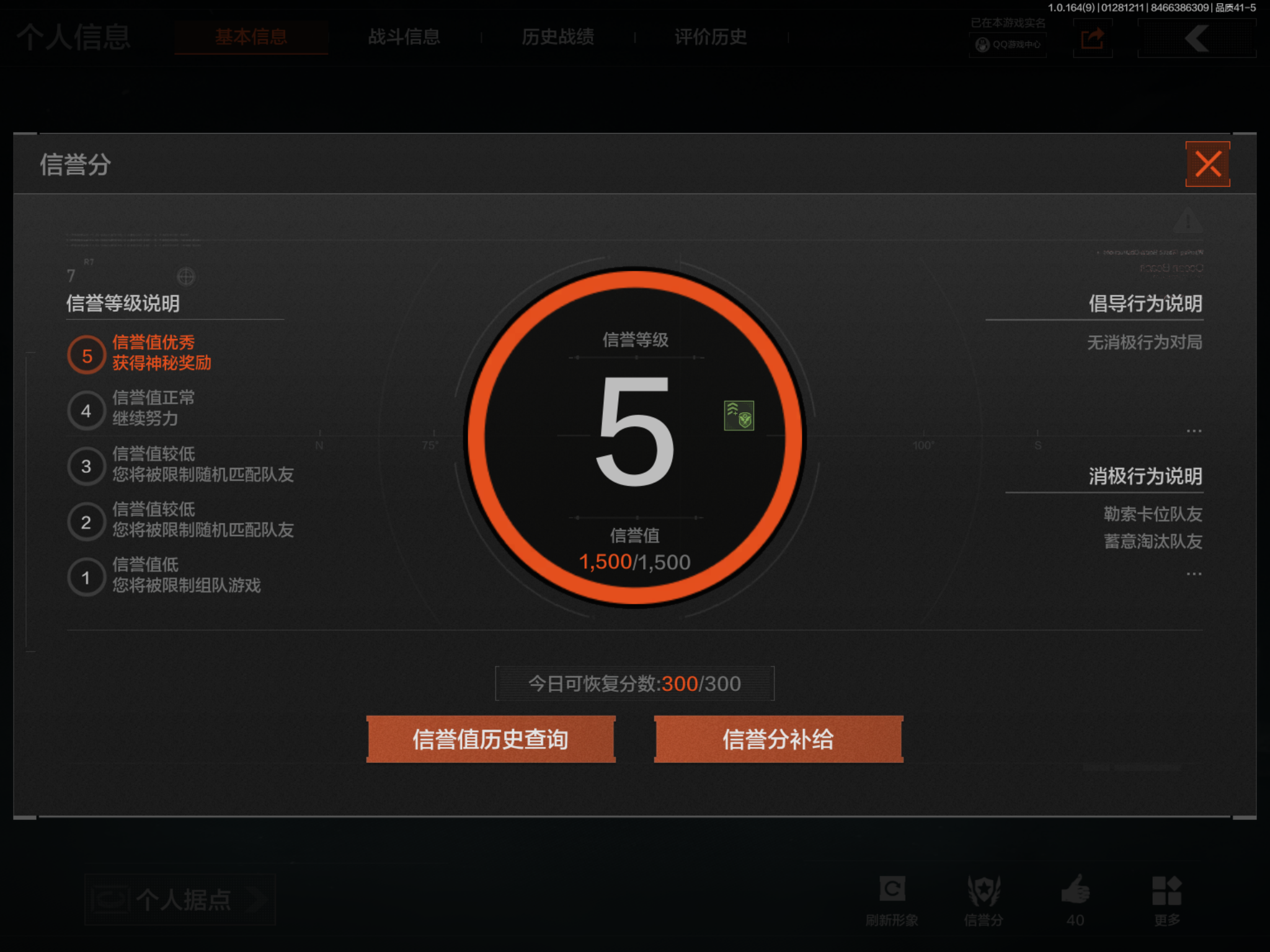Viewport: 1270px width, 952px height.
Task: Expand 倡导行为说明 ellipsis for more
Action: 1194,431
